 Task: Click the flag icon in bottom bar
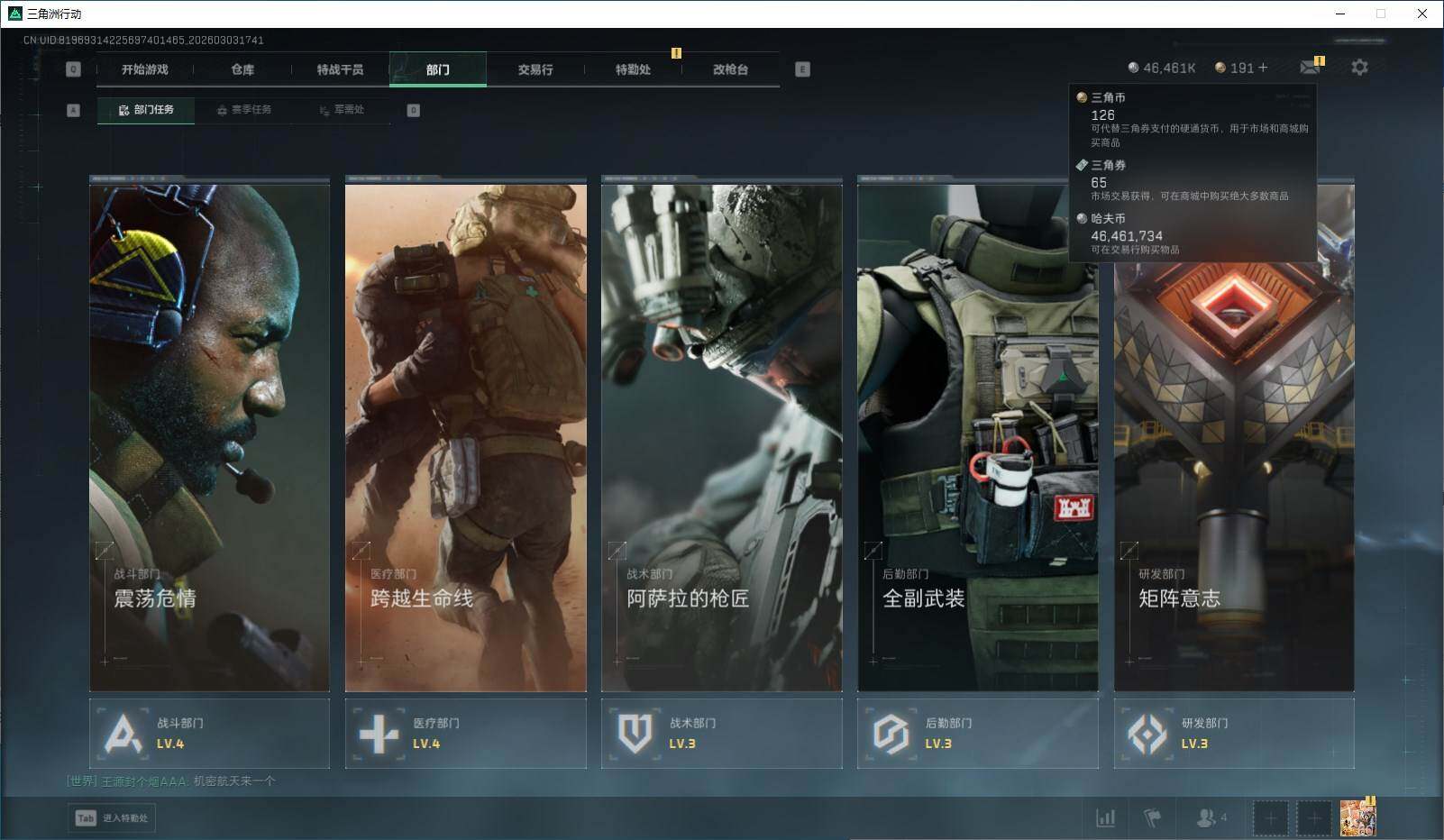[1152, 817]
